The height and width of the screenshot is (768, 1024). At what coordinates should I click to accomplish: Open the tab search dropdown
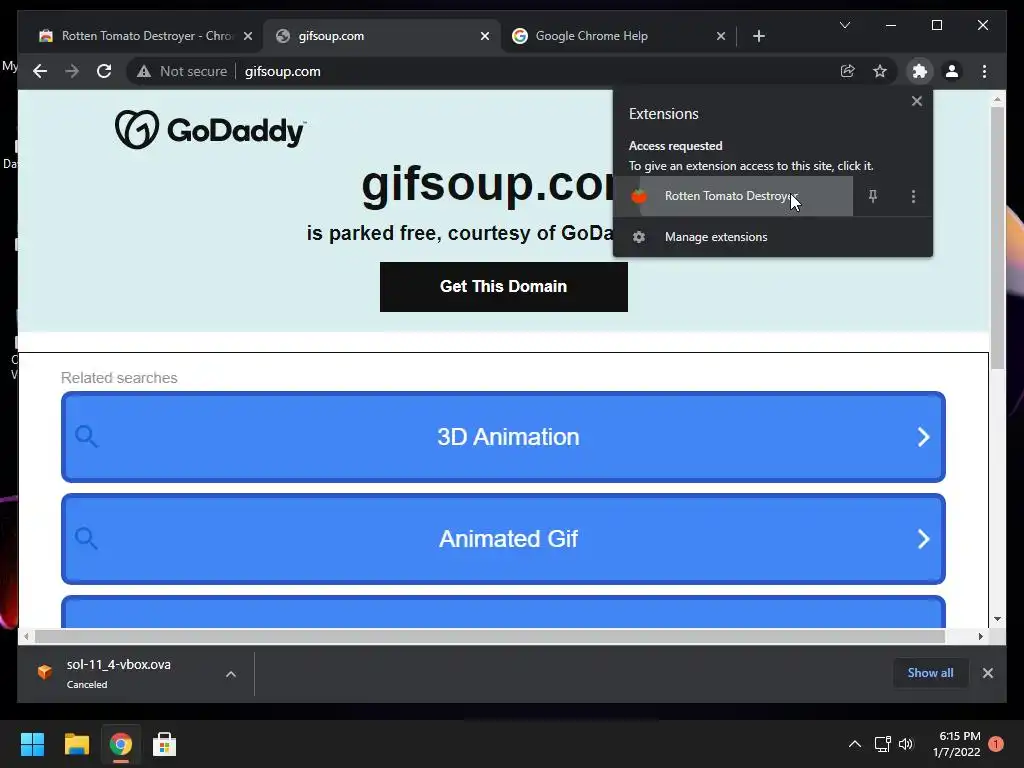844,25
